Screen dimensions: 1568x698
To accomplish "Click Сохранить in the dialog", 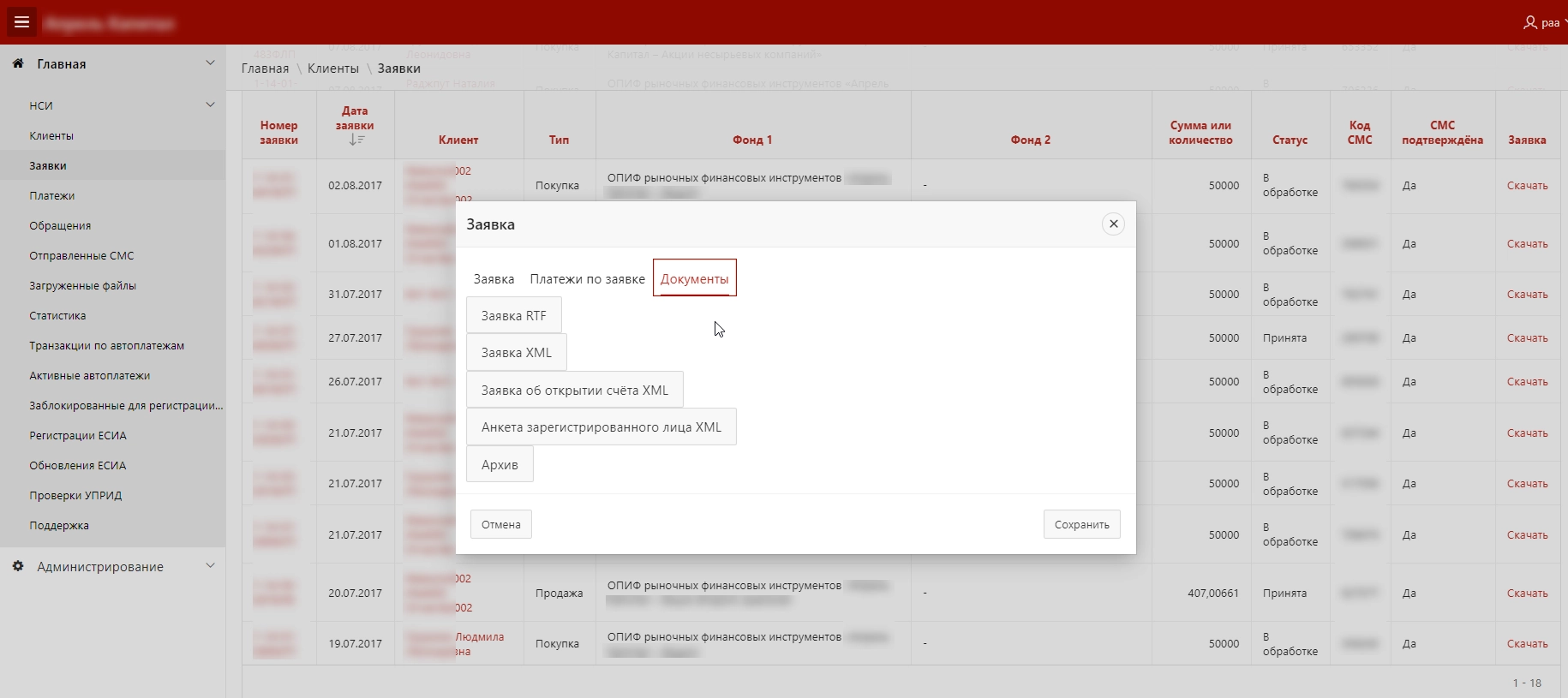I will 1082,524.
